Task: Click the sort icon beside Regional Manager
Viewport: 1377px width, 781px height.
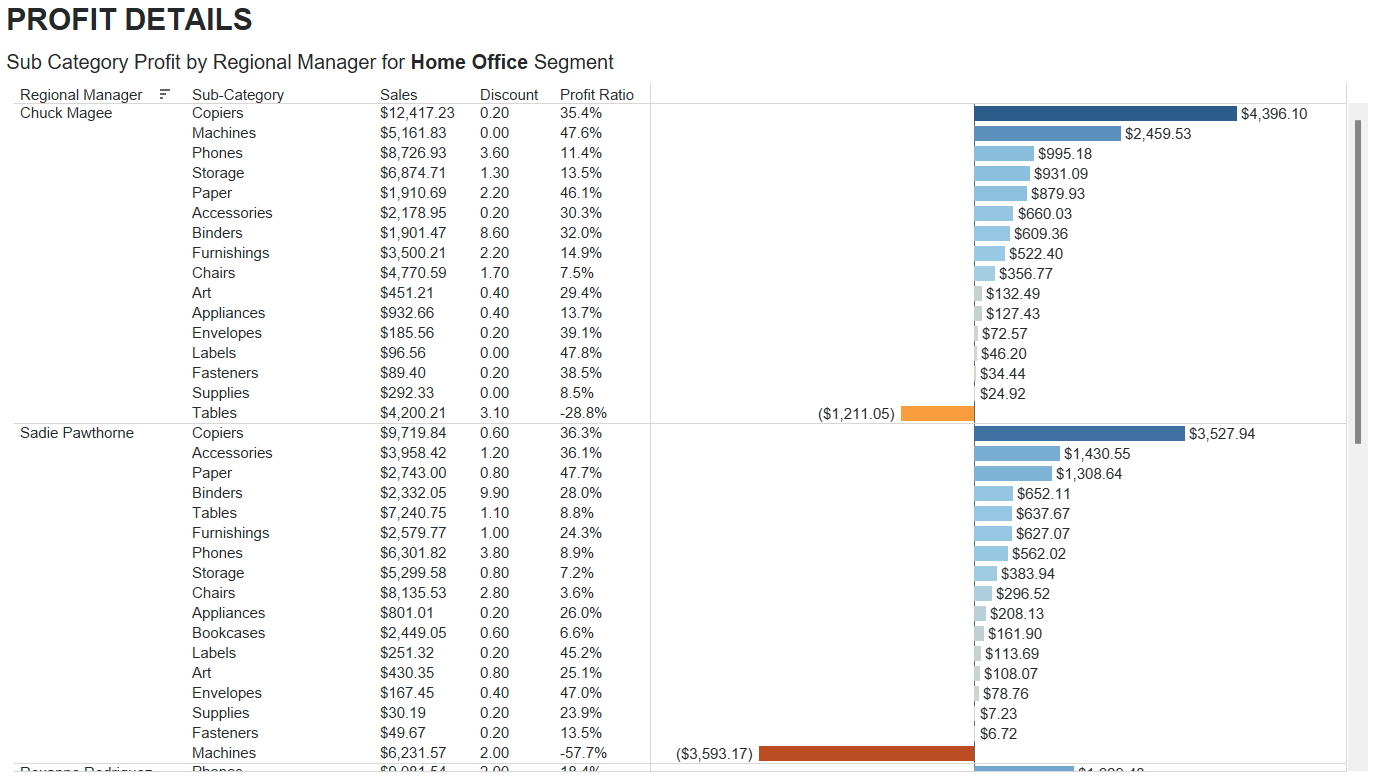Action: (165, 94)
